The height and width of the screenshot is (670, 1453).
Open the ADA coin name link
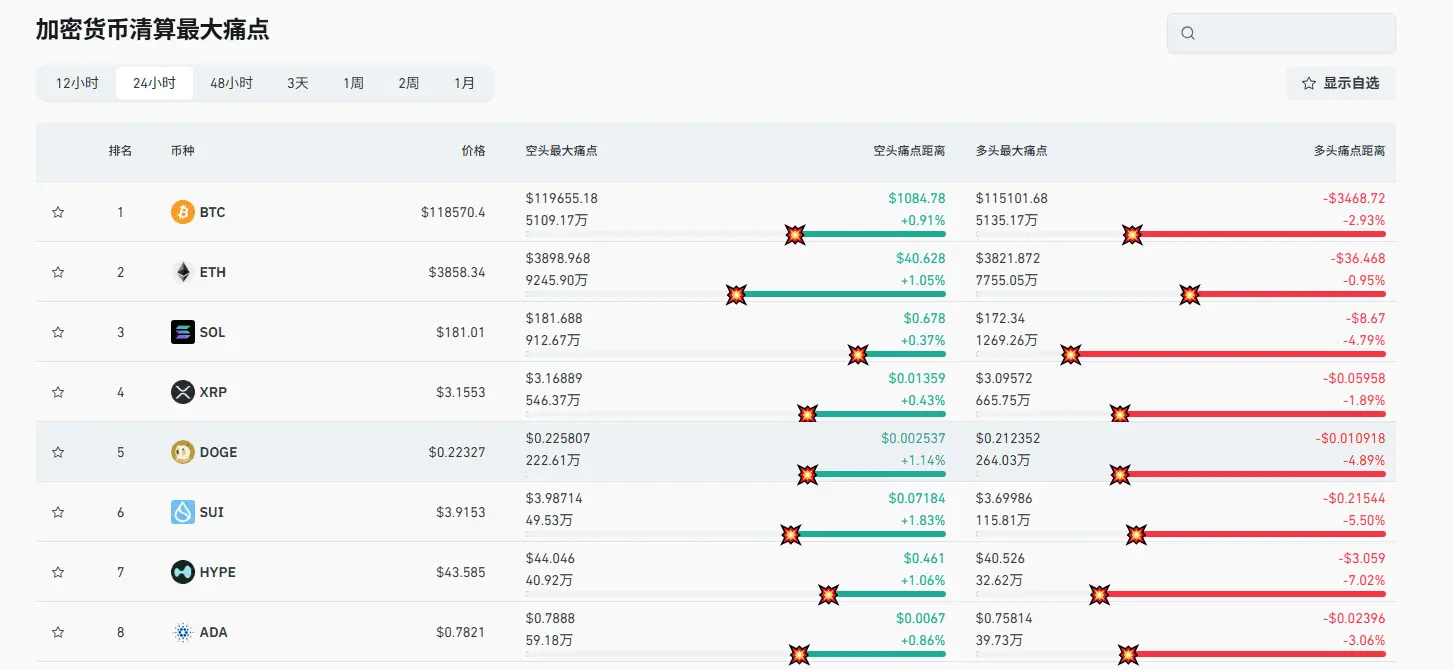coord(213,632)
